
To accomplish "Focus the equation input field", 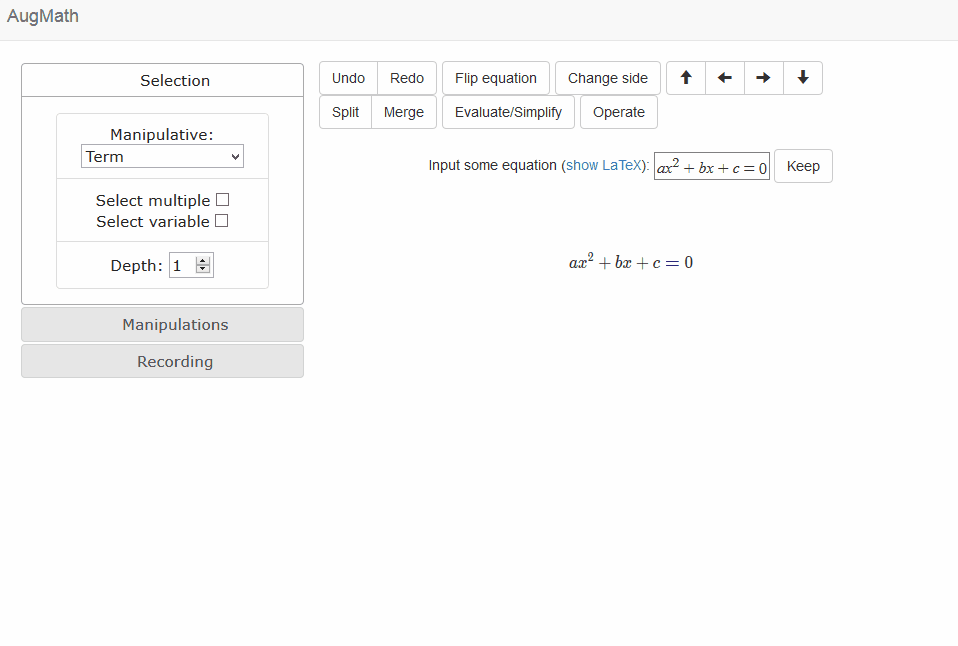I will [712, 166].
